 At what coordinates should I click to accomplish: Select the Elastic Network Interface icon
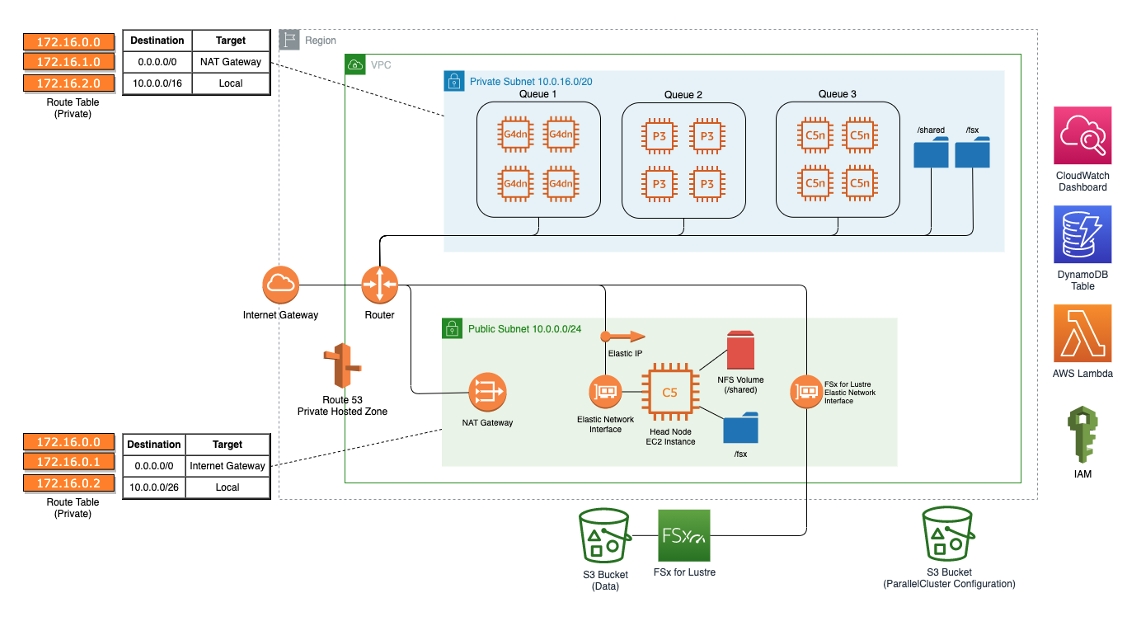pos(606,392)
